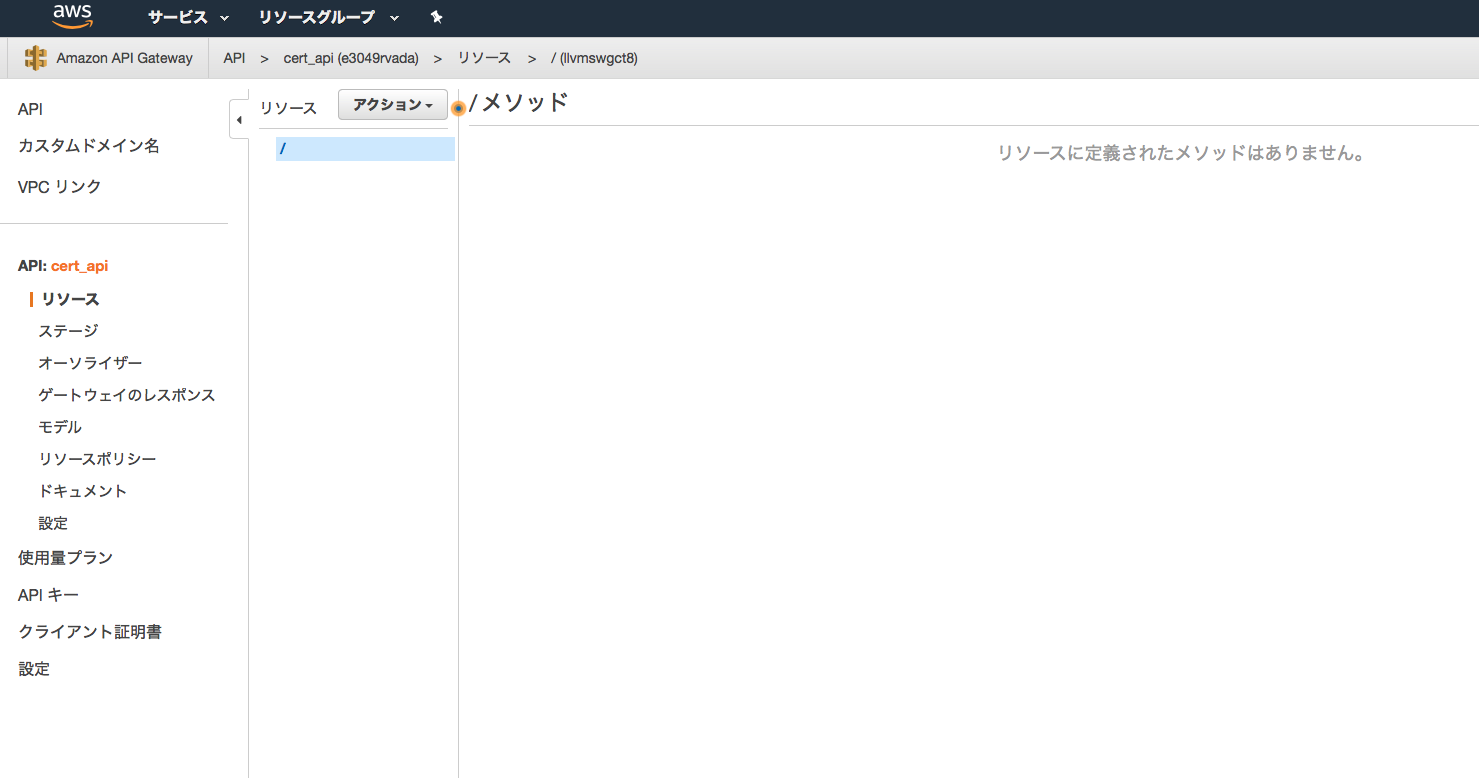The image size is (1479, 778).
Task: Open クライアント証明書 in sidebar
Action: pyautogui.click(x=90, y=632)
